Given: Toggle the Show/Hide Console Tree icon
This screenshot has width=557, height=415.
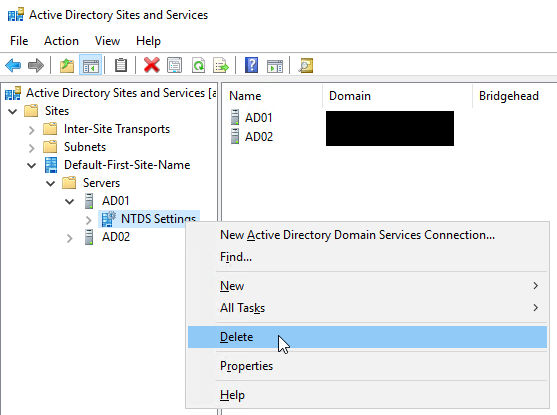Looking at the screenshot, I should [x=91, y=65].
